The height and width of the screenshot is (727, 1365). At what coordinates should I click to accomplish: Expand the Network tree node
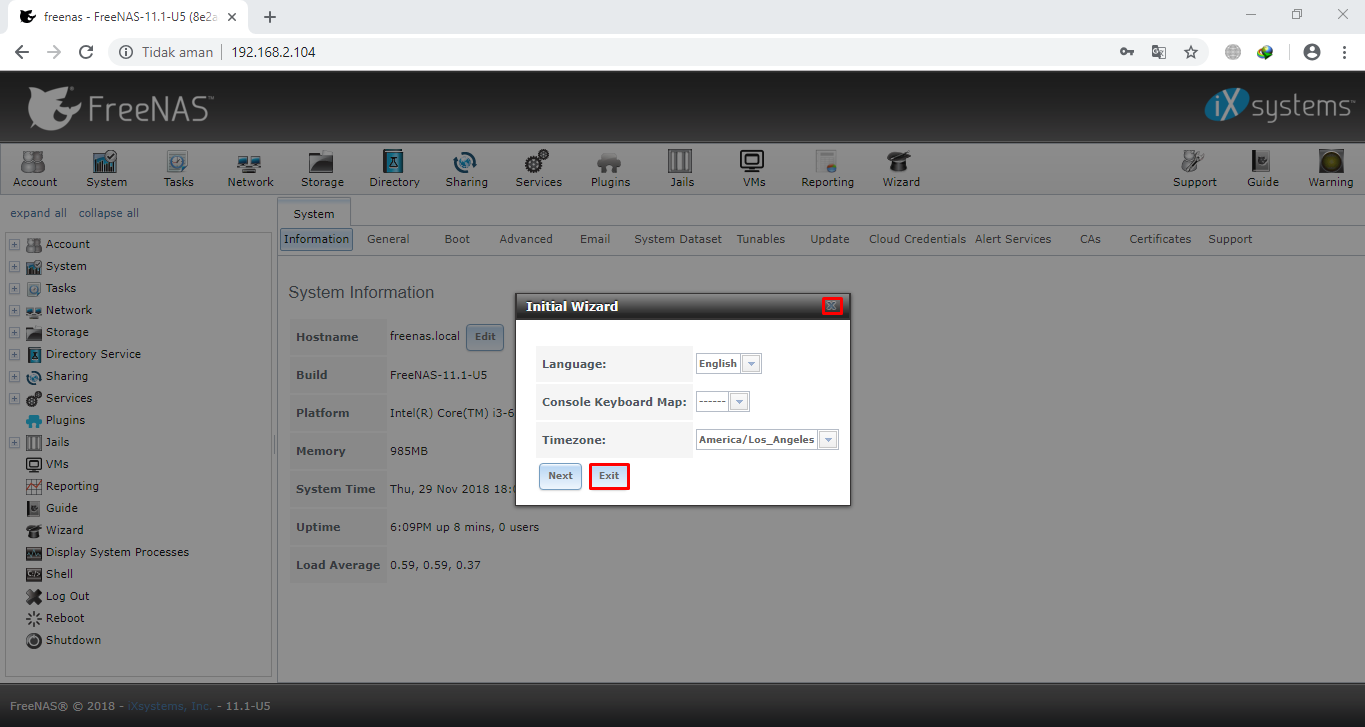tap(14, 310)
